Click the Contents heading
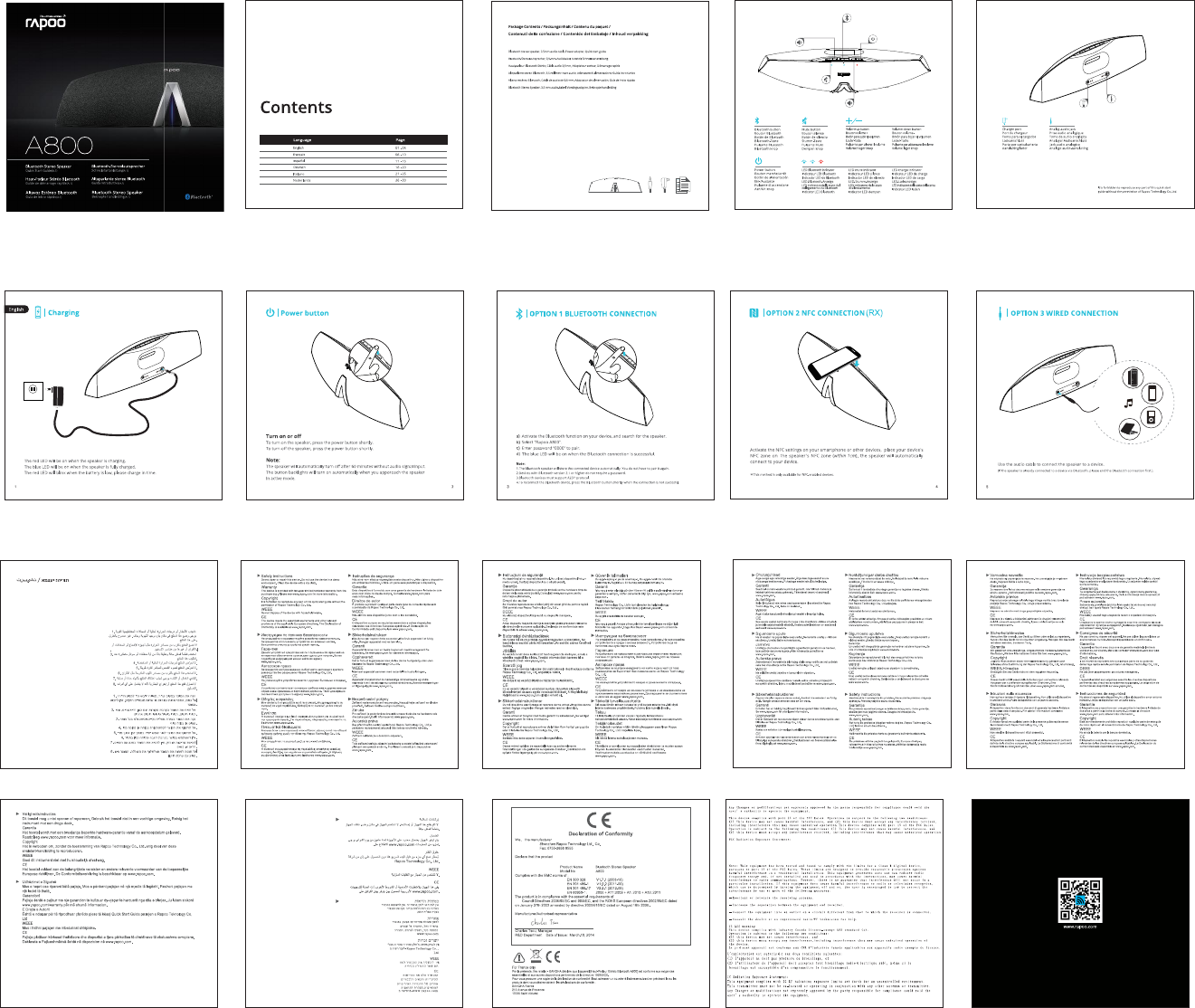 coord(296,107)
